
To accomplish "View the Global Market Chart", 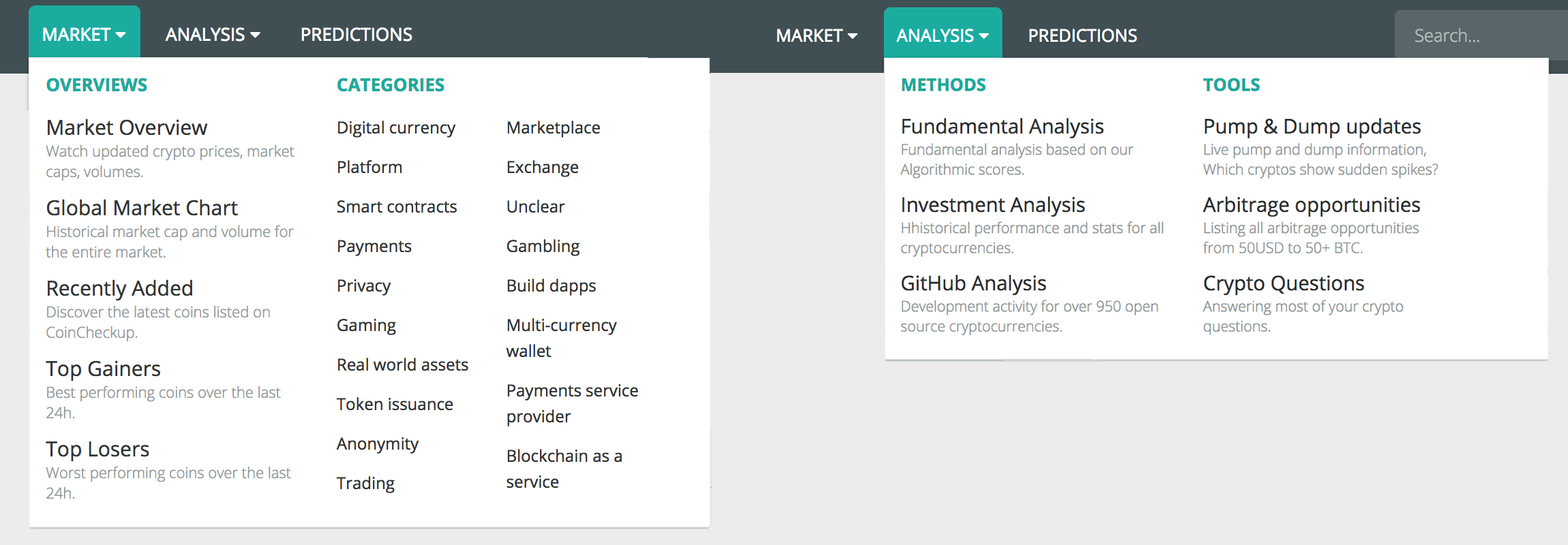I will (142, 208).
